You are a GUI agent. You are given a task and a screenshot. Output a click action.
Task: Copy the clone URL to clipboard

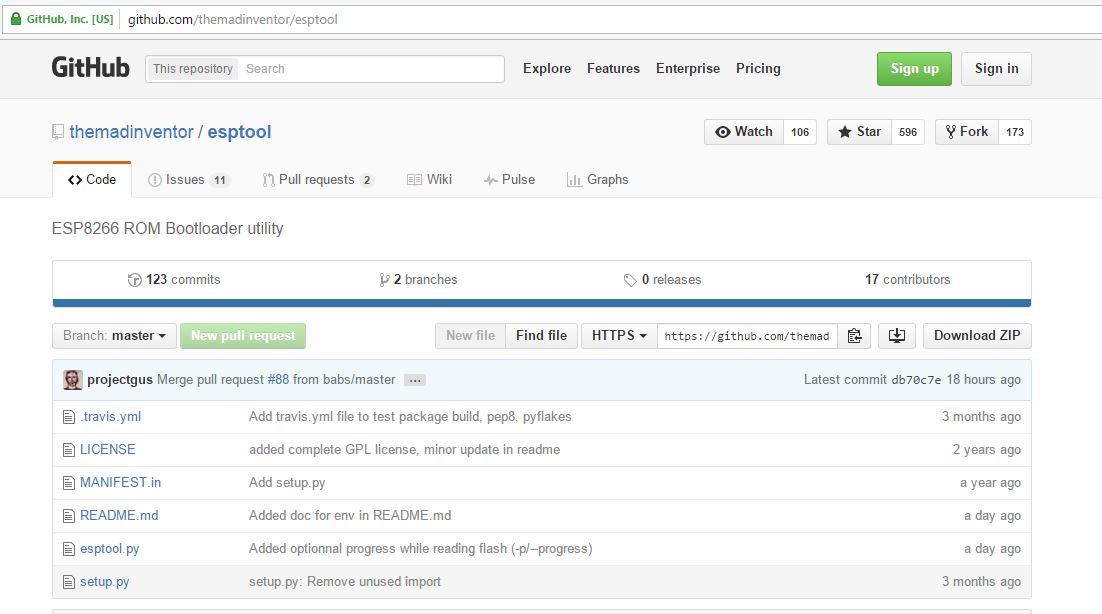tap(855, 336)
